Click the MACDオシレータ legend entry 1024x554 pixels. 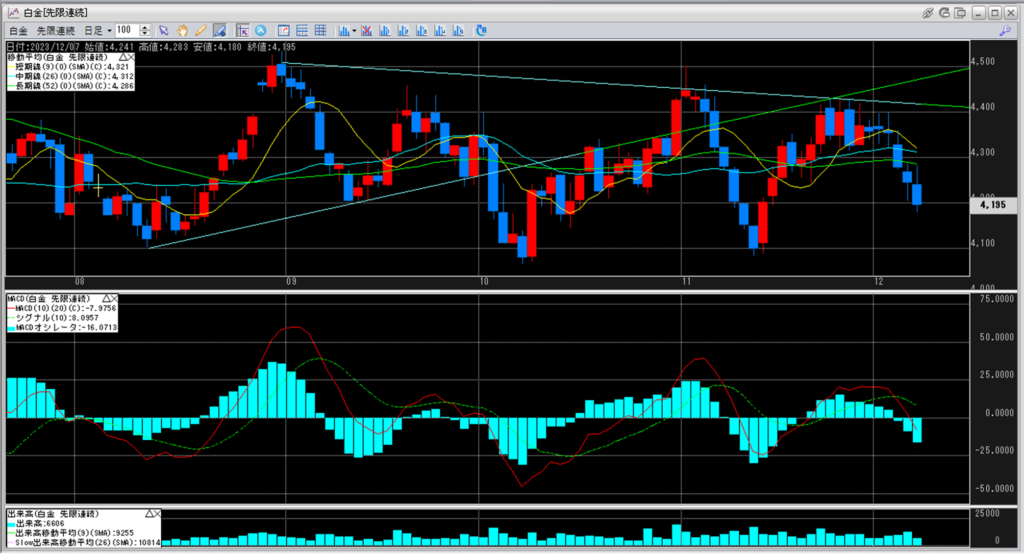click(x=63, y=328)
